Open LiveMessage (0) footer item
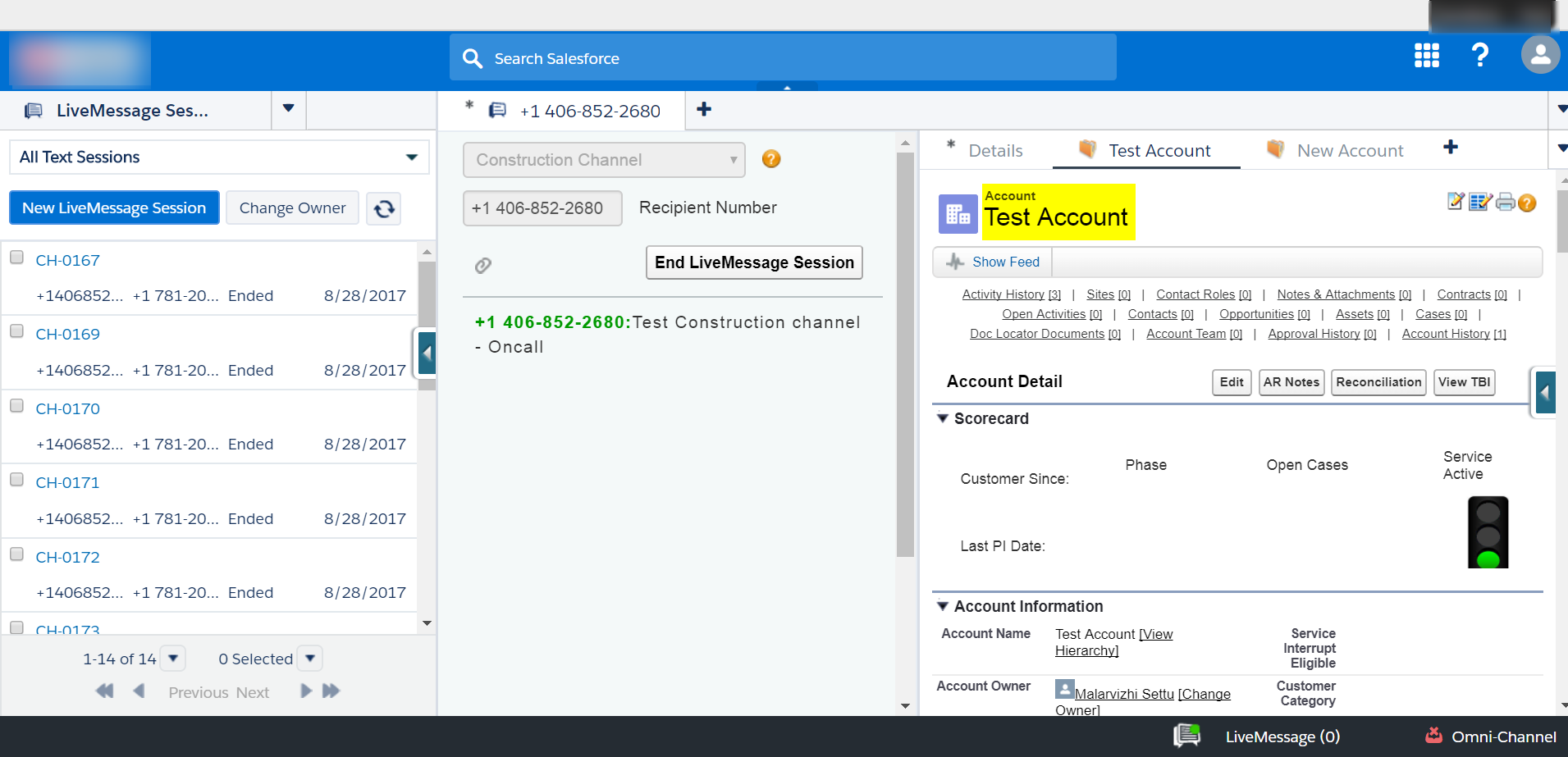Screen dimensions: 1568x757 coord(1282,736)
